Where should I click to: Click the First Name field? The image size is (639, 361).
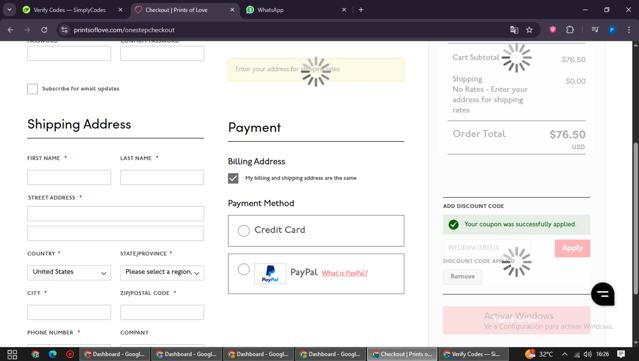(x=69, y=177)
